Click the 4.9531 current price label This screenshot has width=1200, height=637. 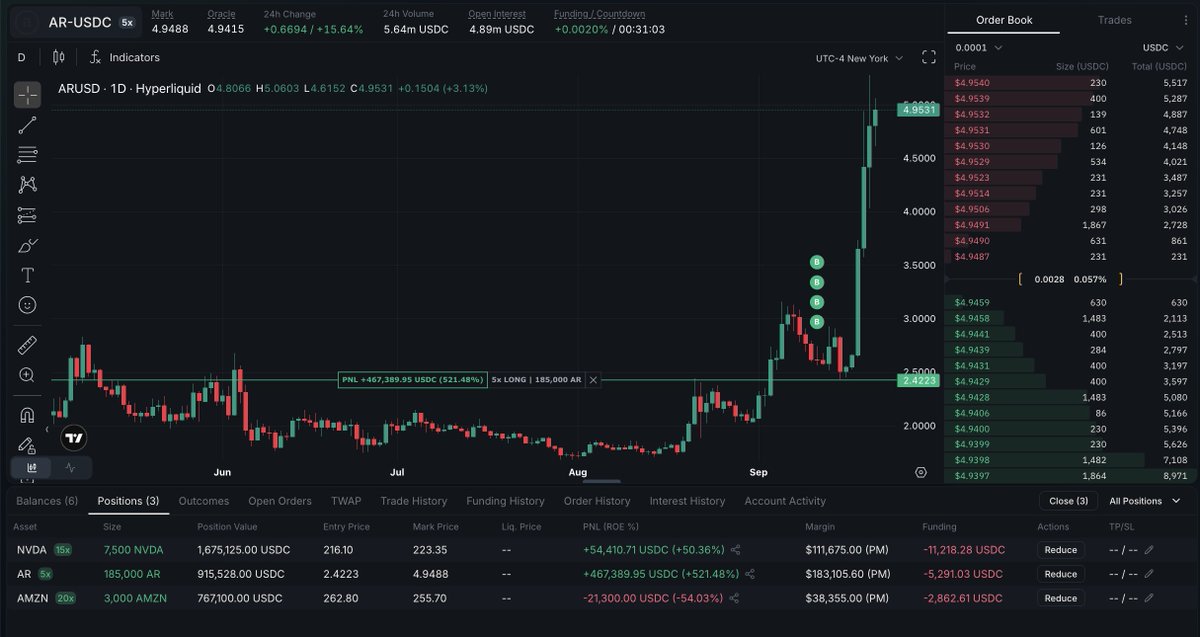918,110
